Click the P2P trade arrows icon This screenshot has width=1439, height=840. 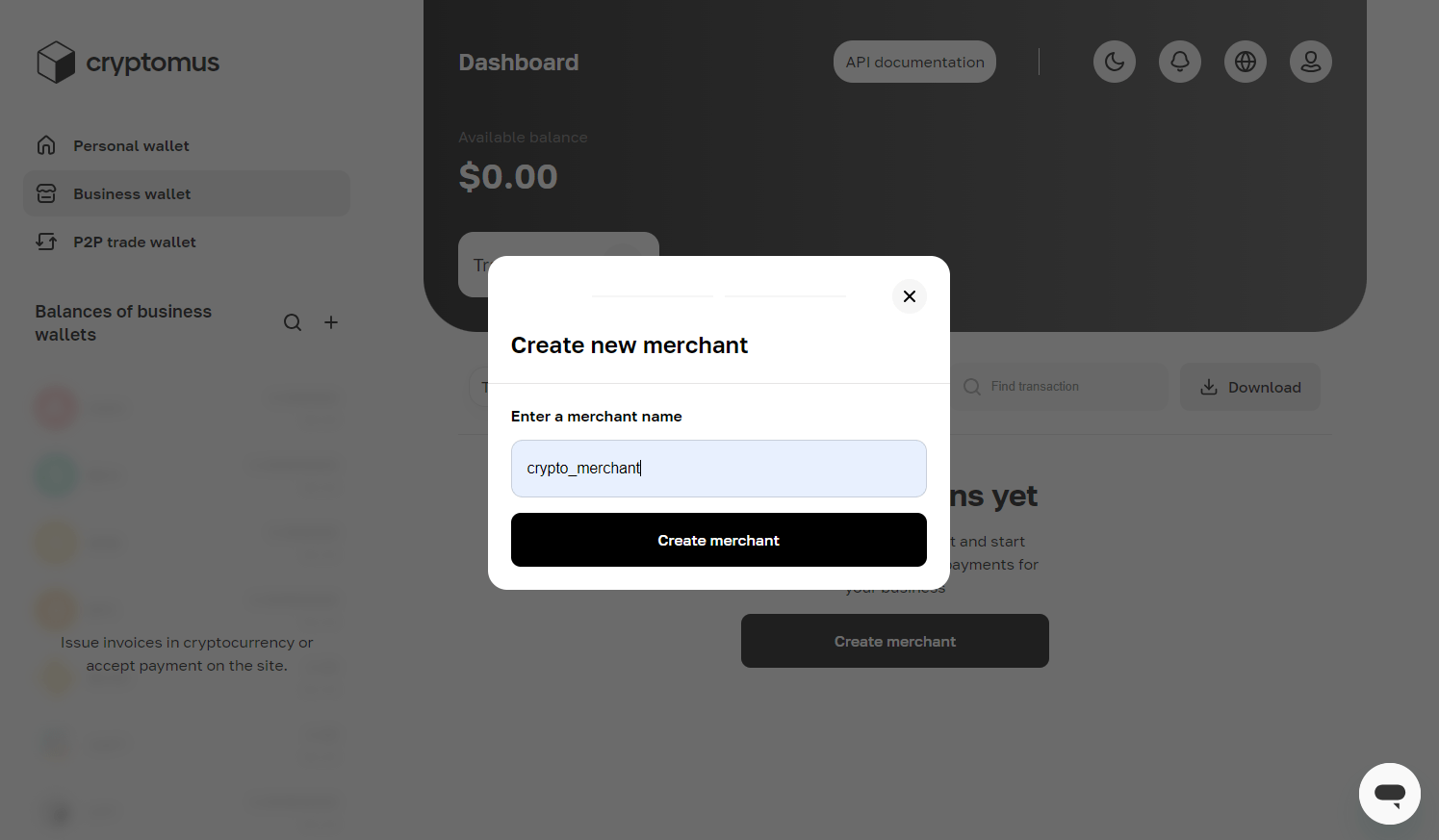(x=46, y=242)
